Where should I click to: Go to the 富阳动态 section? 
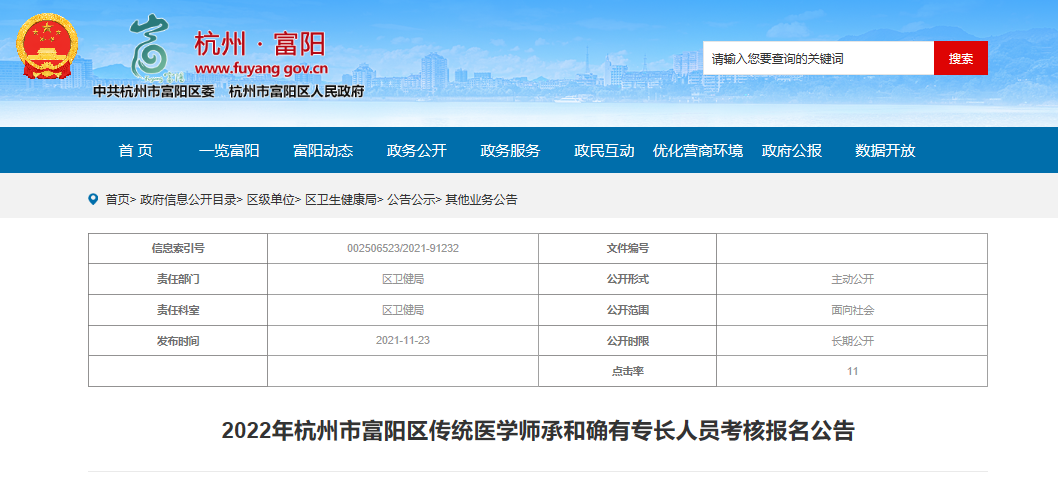322,151
